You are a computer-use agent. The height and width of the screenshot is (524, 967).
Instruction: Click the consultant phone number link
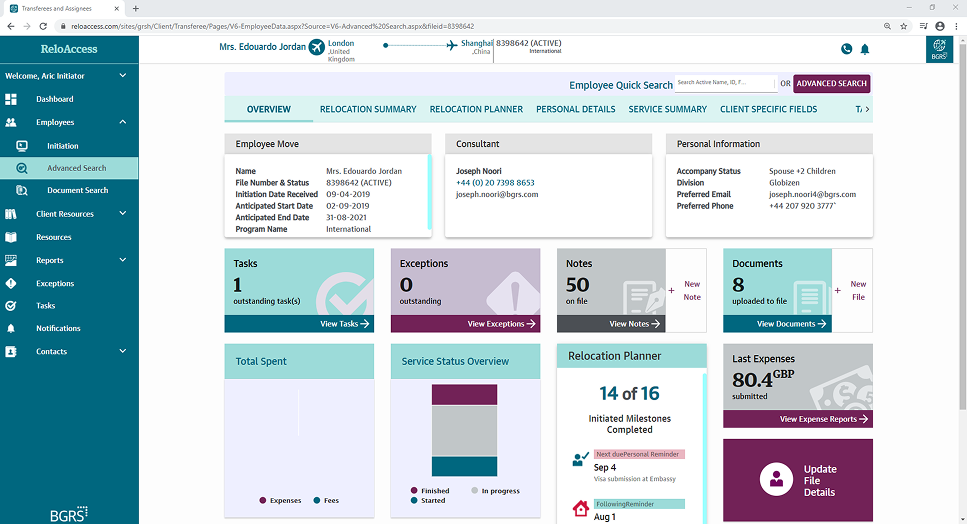coord(495,182)
